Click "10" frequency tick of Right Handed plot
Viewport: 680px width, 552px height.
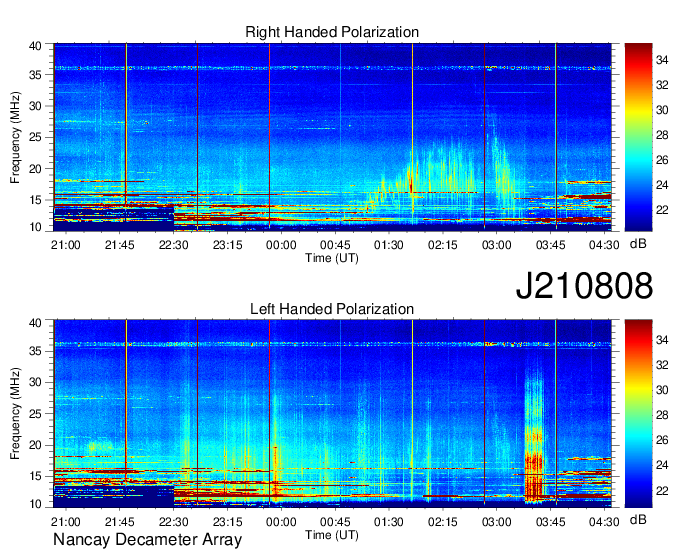click(35, 227)
